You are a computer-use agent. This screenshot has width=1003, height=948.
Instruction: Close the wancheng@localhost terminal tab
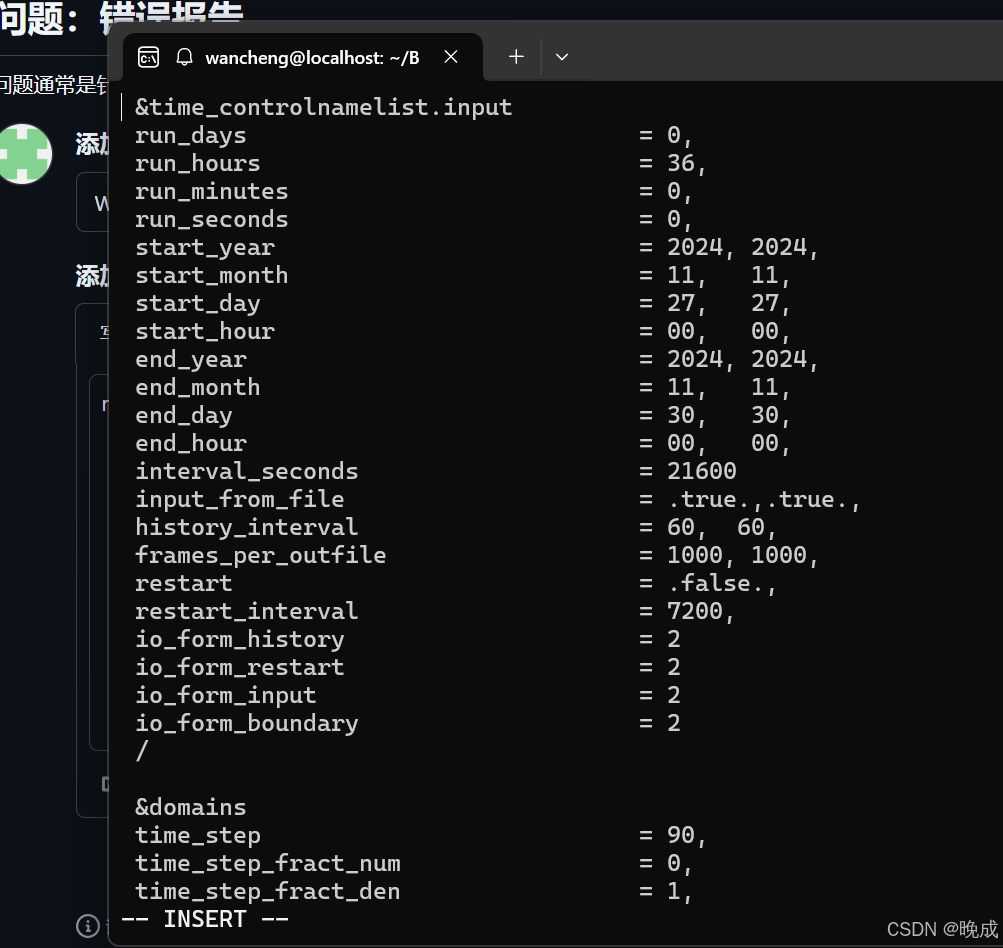[x=450, y=57]
